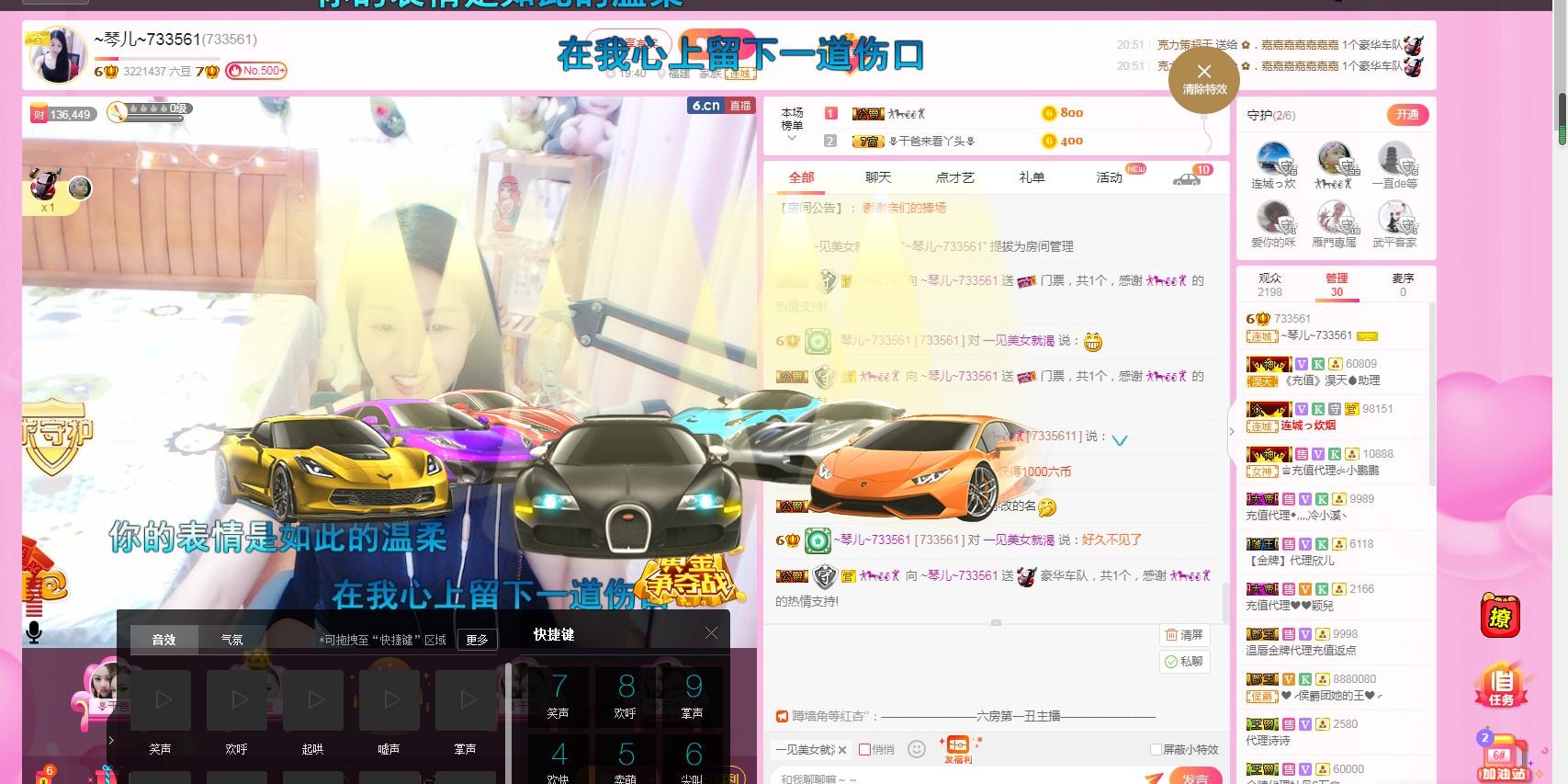Open the 开通 guardian subscription button

coord(1407,115)
